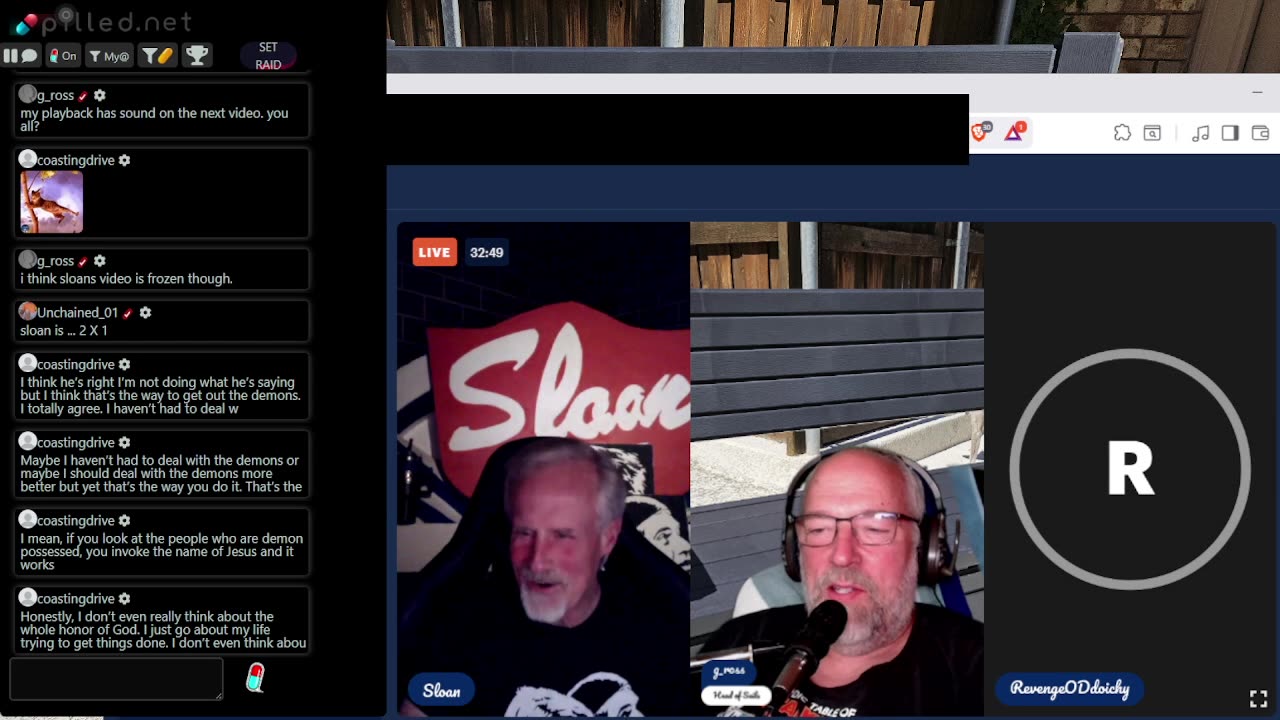Click coastingdrive username above 'Honestly' message
The width and height of the screenshot is (1280, 720).
coord(76,599)
